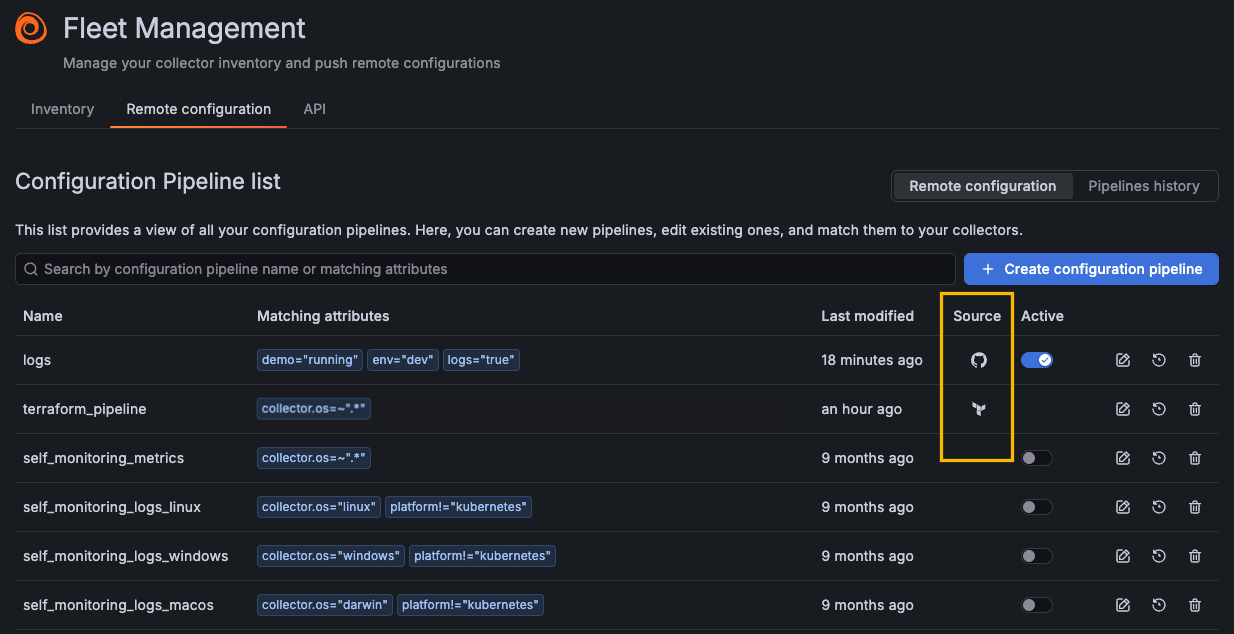View history of the self_monitoring_logs_windows pipeline
The image size is (1234, 634).
1158,556
